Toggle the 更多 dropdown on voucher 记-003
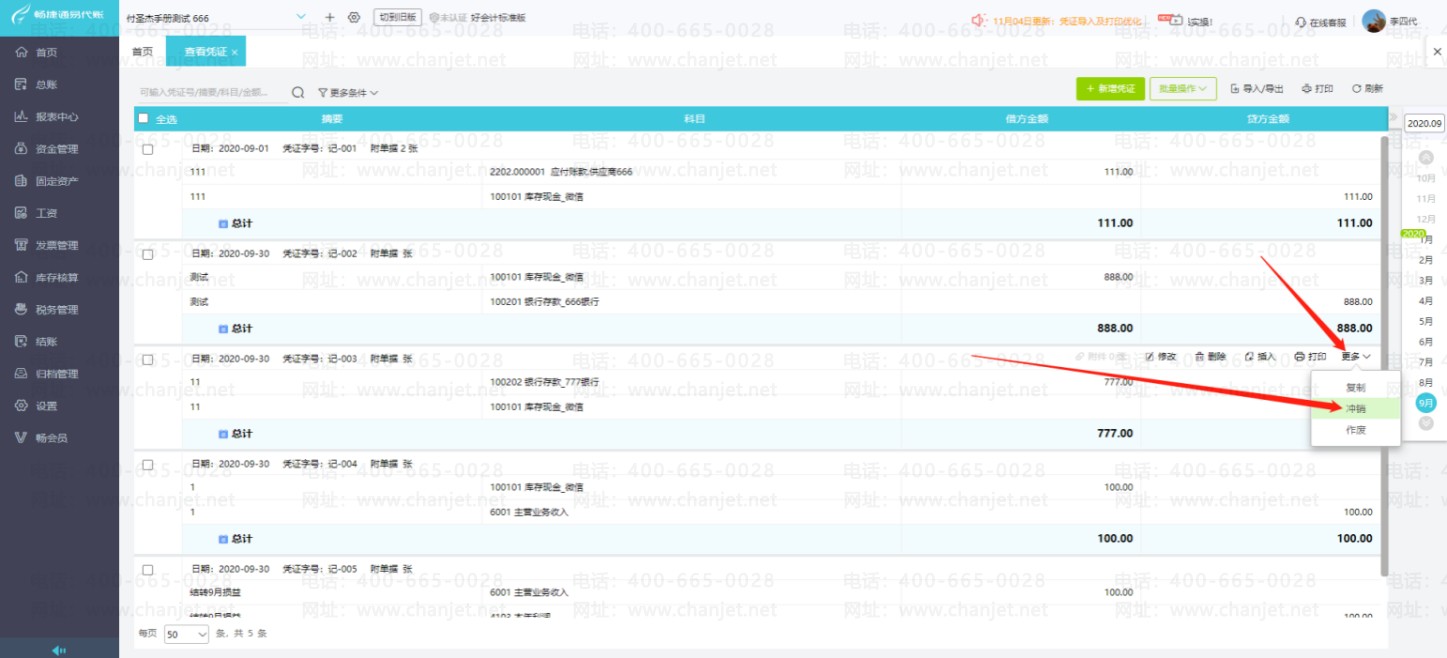The width and height of the screenshot is (1447, 658). coord(1356,357)
